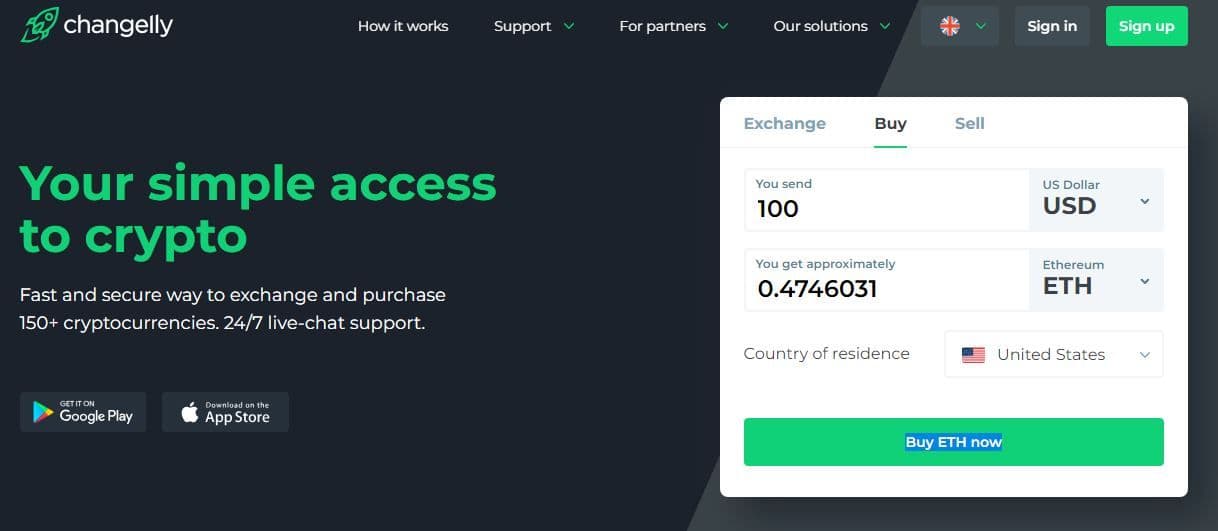Expand the Support menu chevron
This screenshot has width=1218, height=531.
(569, 26)
